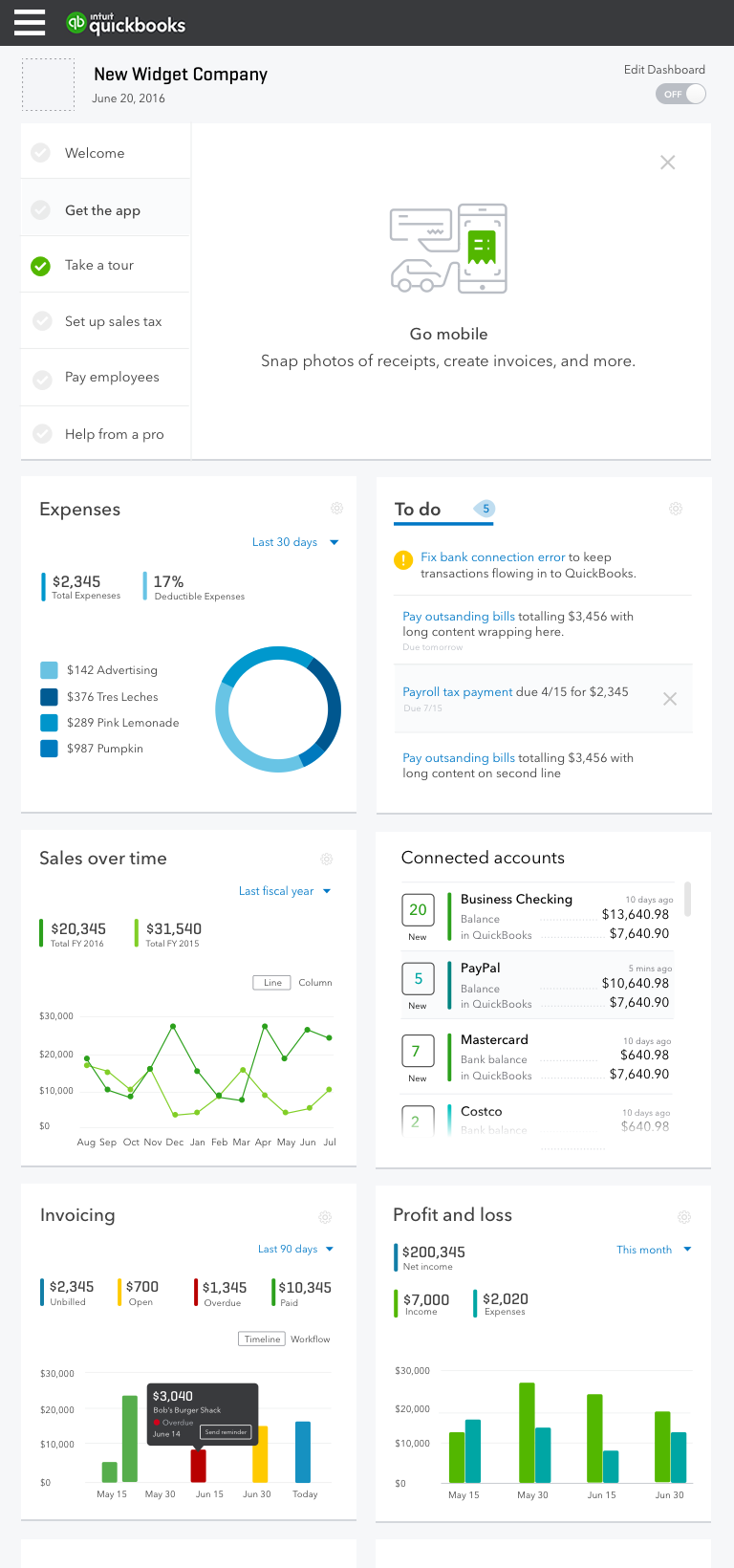Click the To do count badge 5
Screen dimensions: 734x1568
486,509
